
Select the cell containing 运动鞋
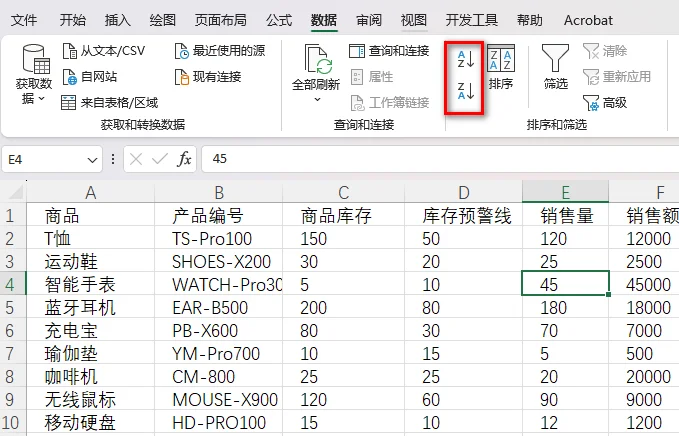click(x=91, y=261)
